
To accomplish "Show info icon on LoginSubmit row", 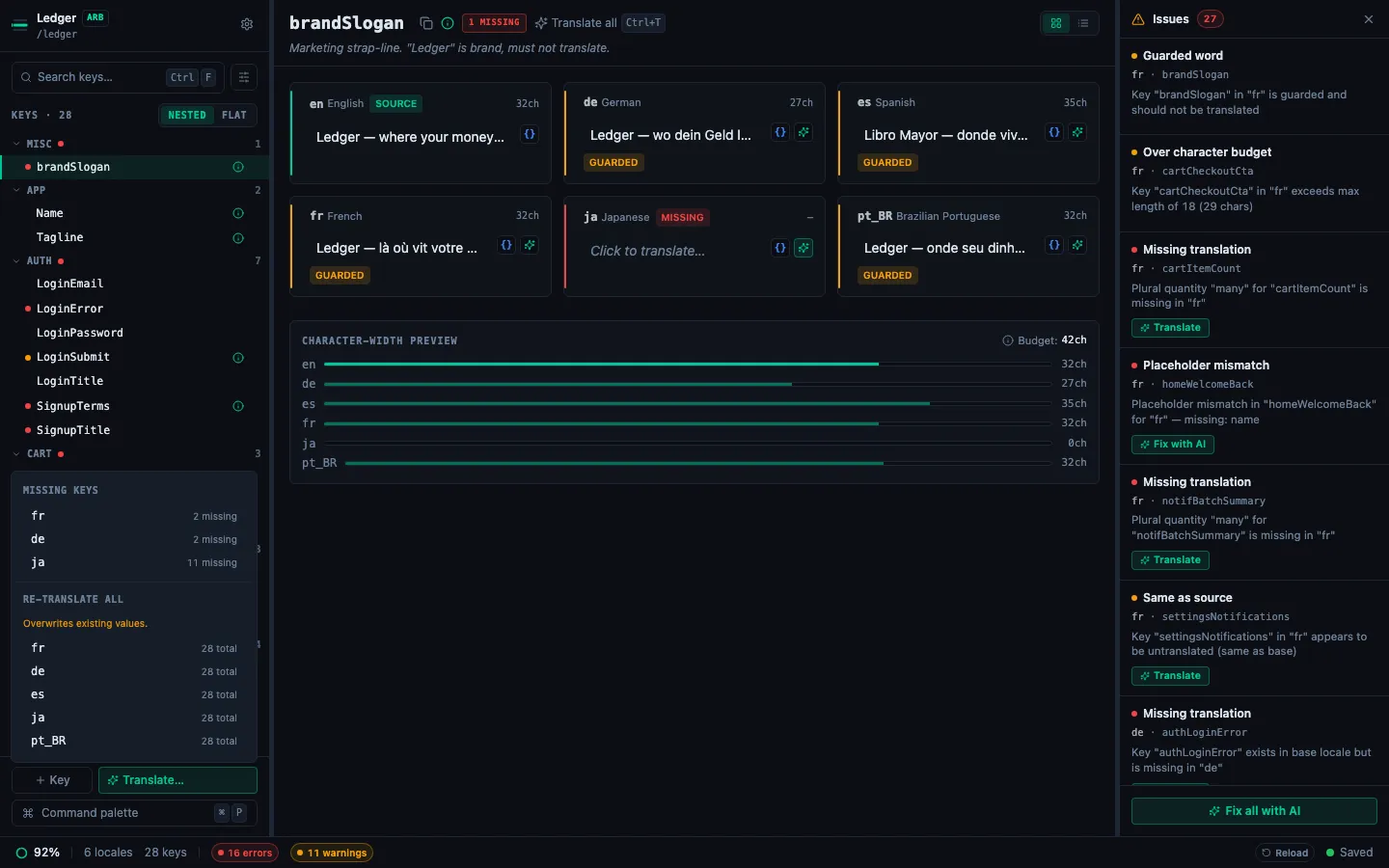I will click(238, 358).
